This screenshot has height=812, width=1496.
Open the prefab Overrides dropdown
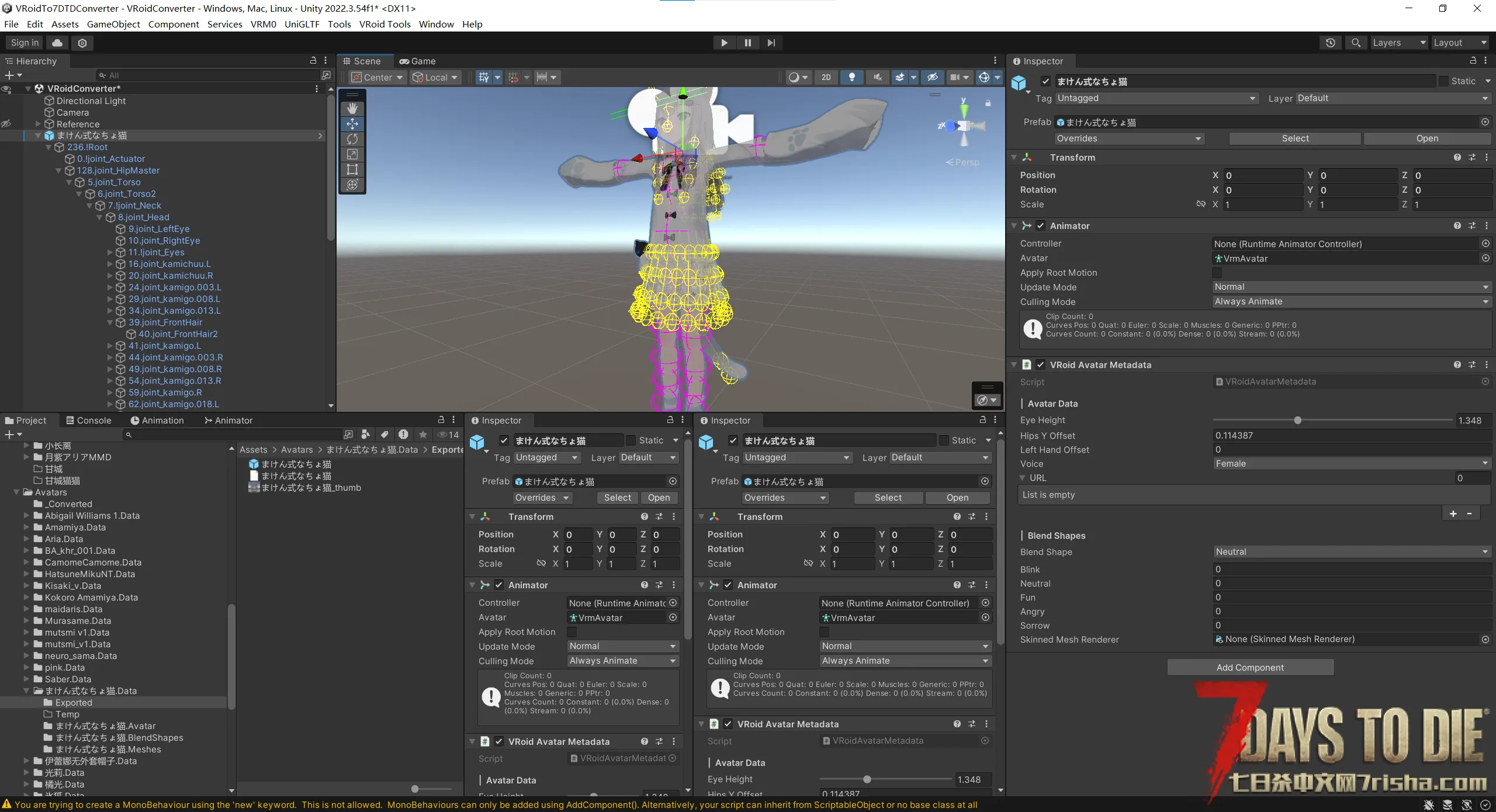click(1130, 138)
